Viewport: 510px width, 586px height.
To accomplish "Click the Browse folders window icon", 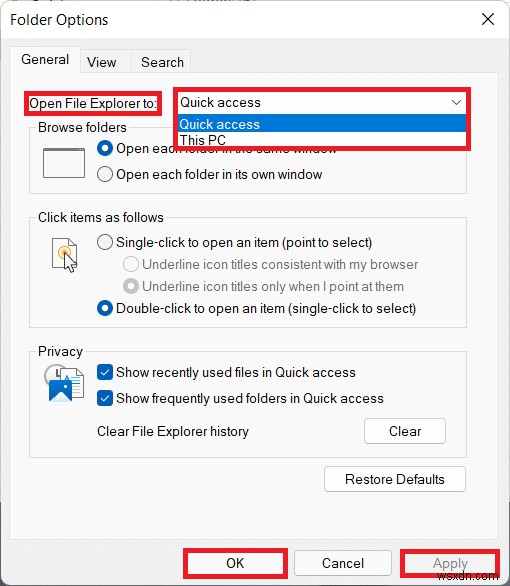I will pos(64,163).
